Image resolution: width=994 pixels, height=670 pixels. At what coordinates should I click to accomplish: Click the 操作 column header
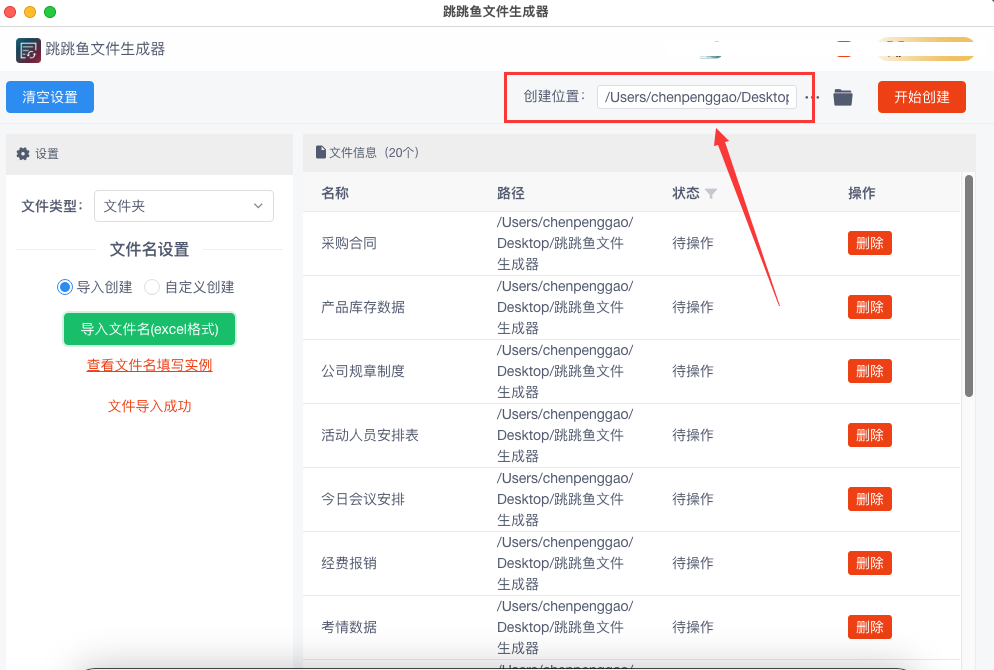(x=862, y=193)
